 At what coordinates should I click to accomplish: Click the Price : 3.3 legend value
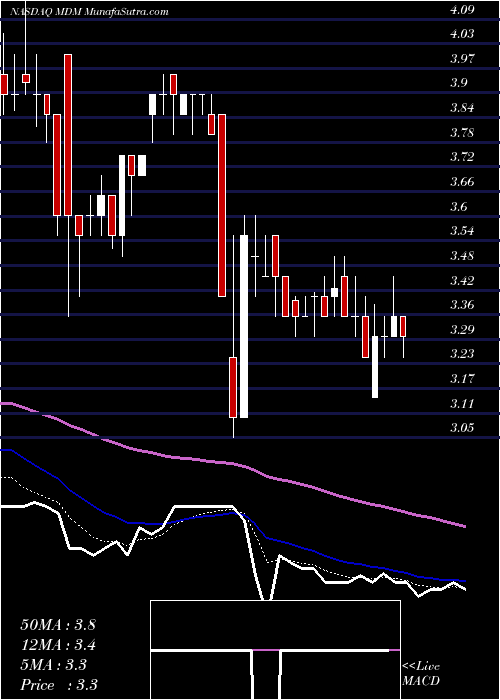click(59, 685)
